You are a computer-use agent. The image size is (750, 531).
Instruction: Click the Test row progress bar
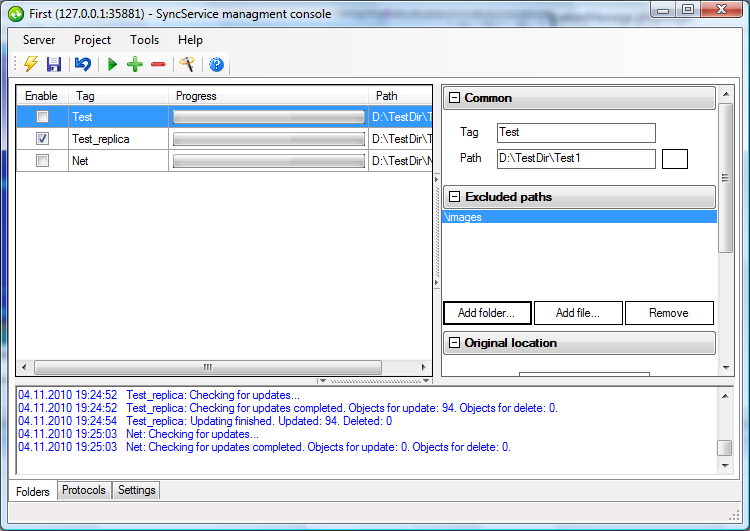[x=269, y=117]
